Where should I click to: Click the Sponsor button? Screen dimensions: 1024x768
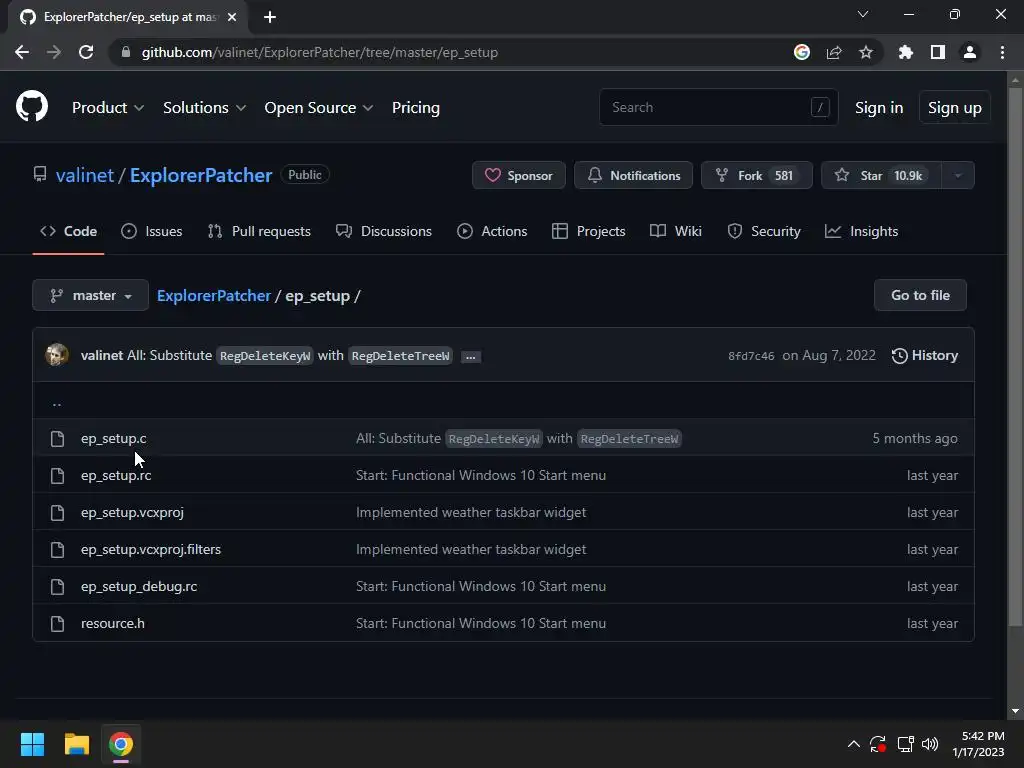(519, 175)
